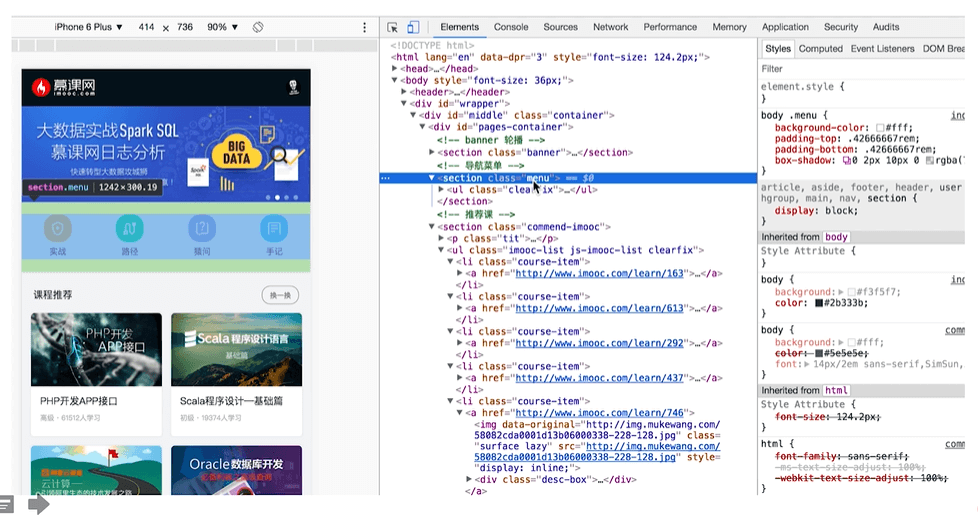Click the ellipsis beside selected section row
978x518 pixels.
pos(385,178)
